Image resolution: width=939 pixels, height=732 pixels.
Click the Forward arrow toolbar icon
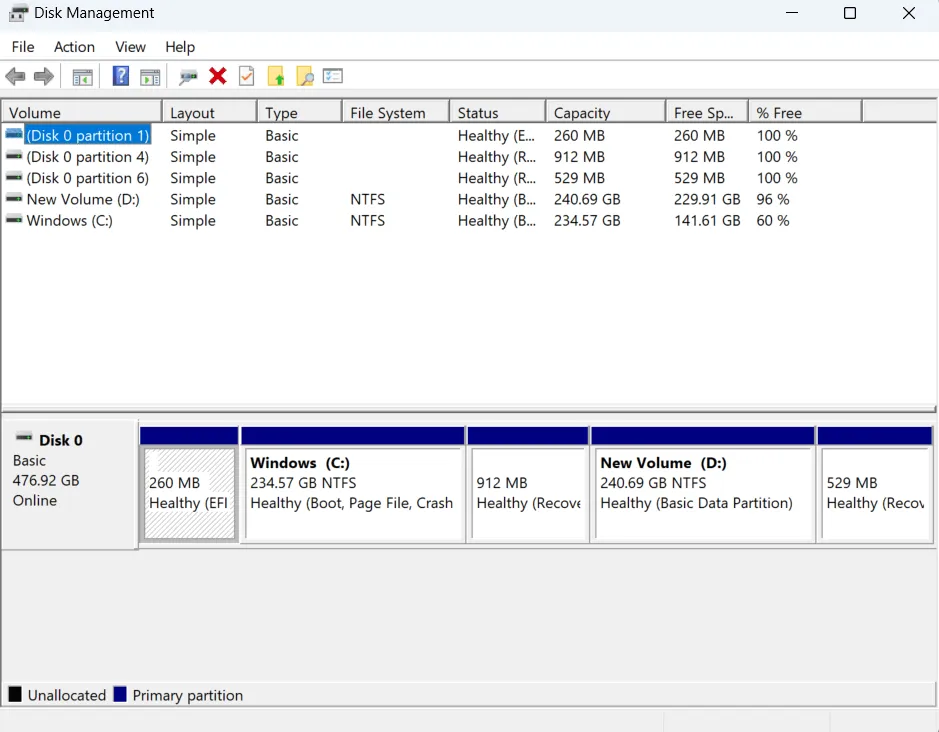[x=43, y=77]
